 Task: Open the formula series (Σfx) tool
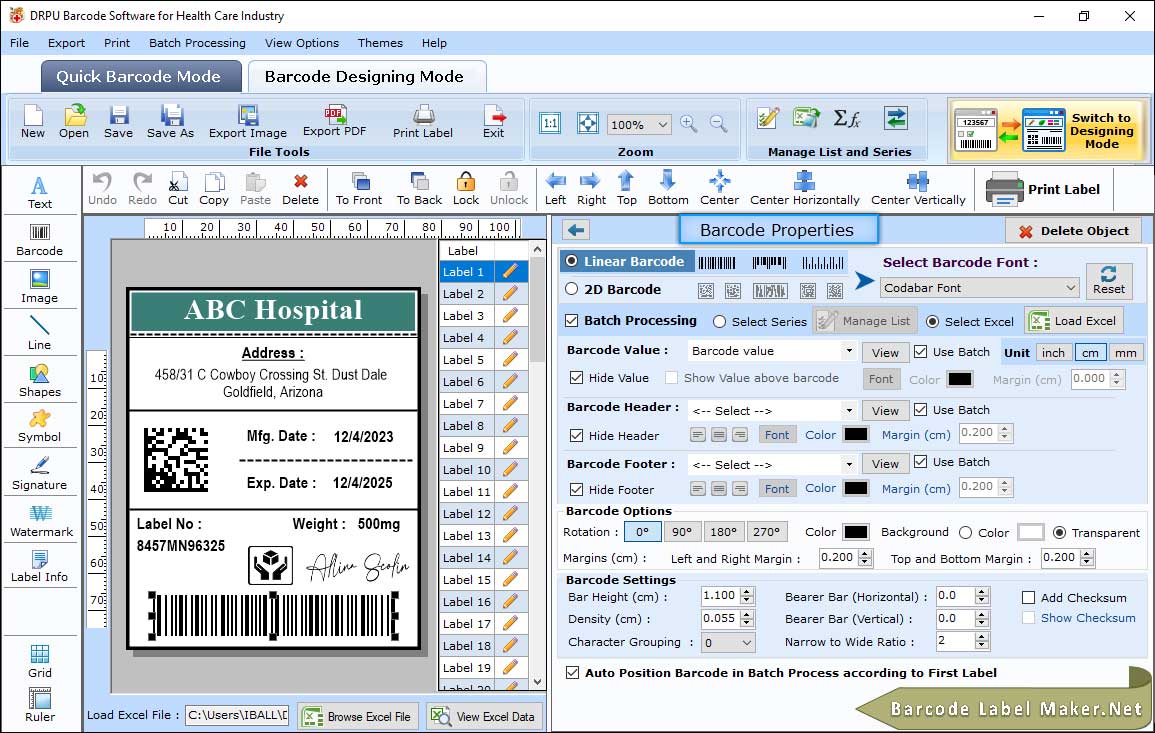[846, 118]
